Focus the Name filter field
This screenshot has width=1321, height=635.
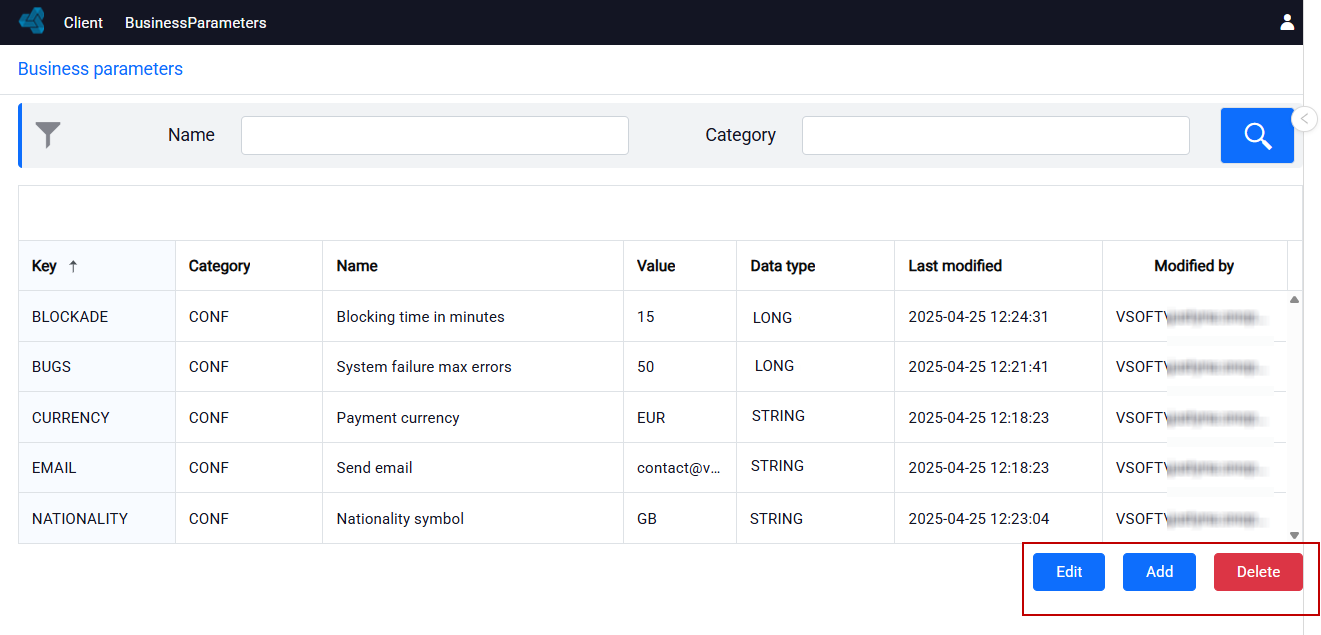click(x=435, y=135)
